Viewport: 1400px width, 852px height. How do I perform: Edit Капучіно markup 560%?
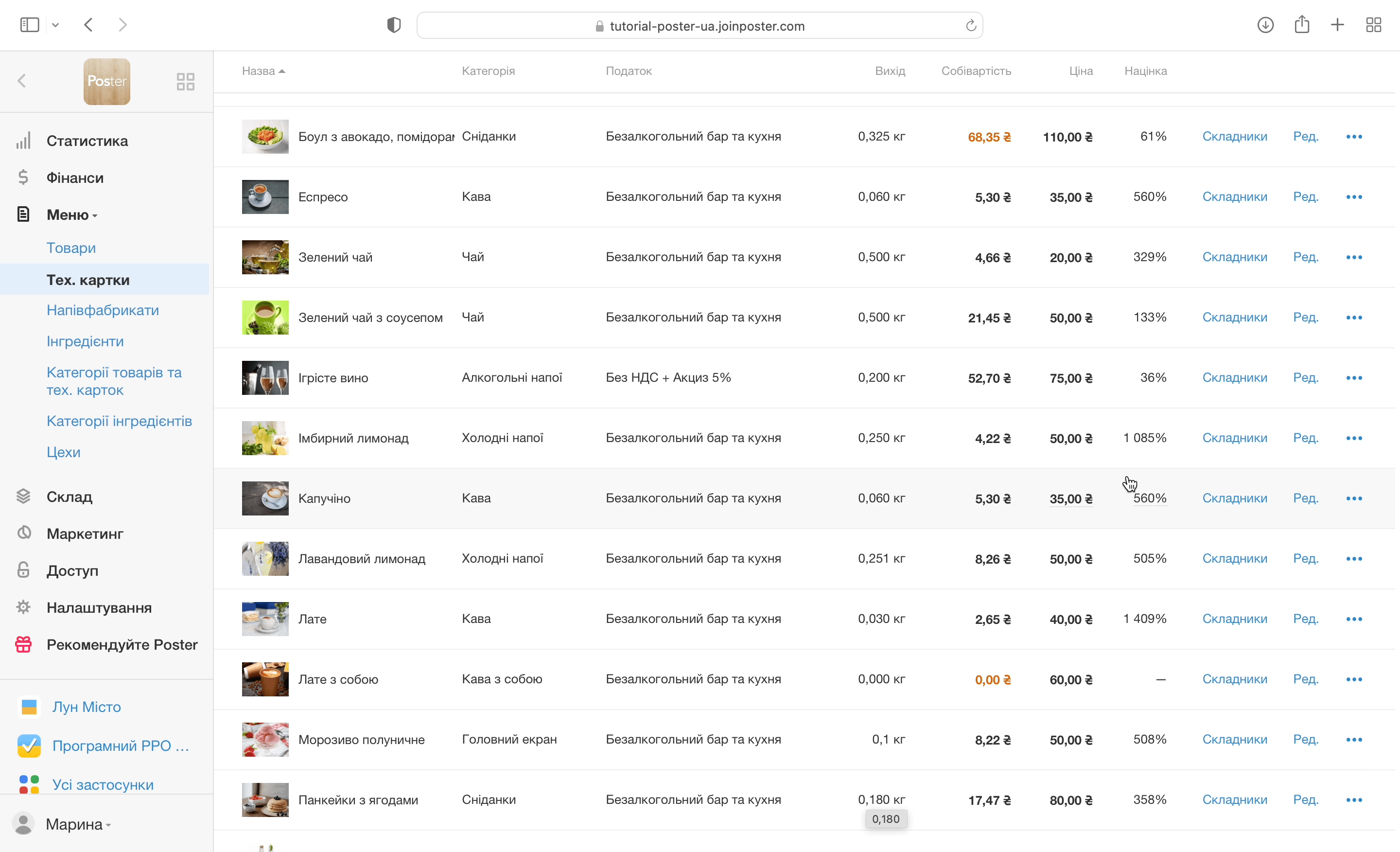[x=1150, y=498]
